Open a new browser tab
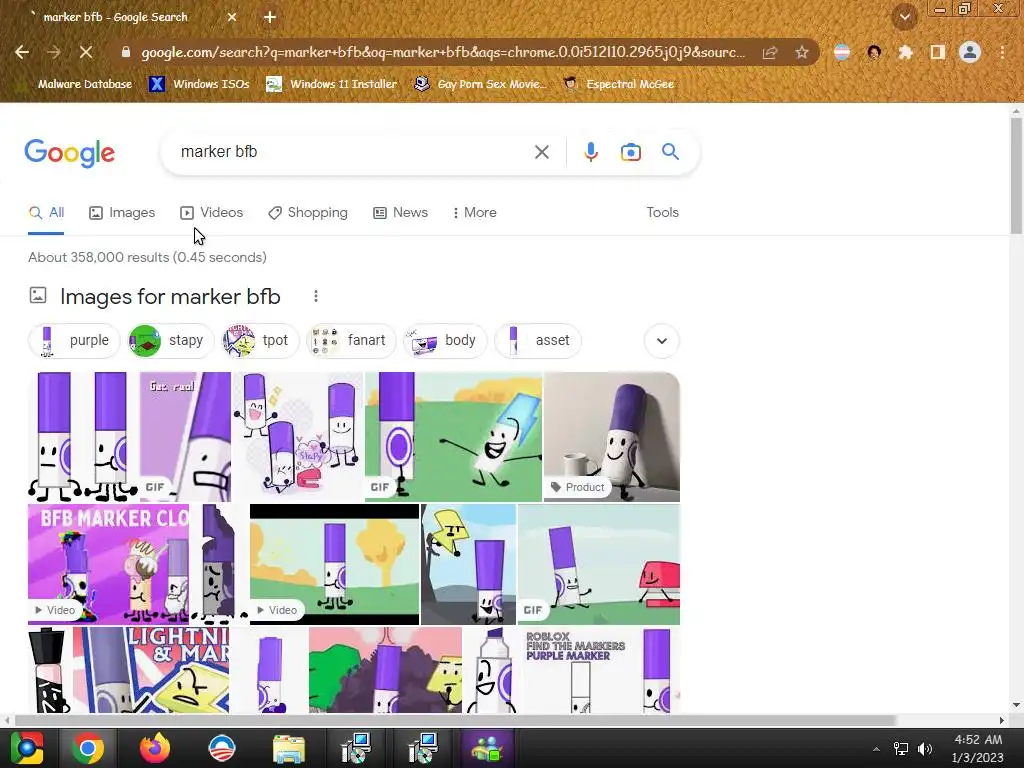The image size is (1024, 768). tap(270, 17)
